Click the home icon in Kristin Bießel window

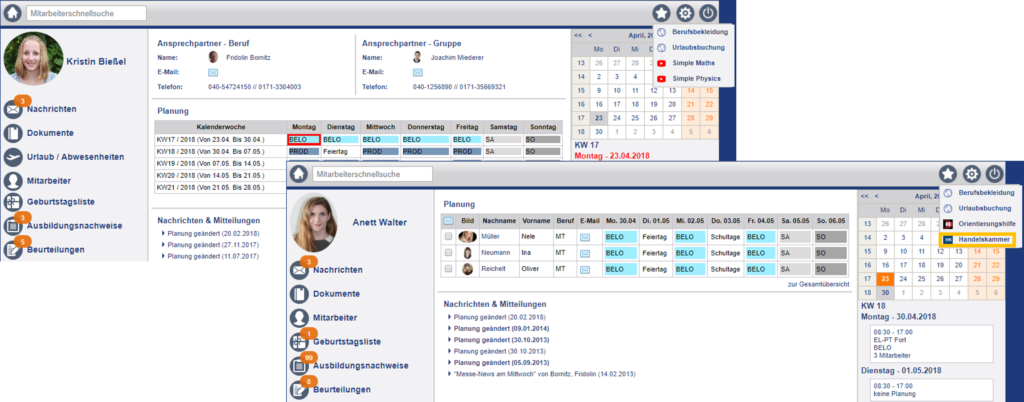(14, 12)
